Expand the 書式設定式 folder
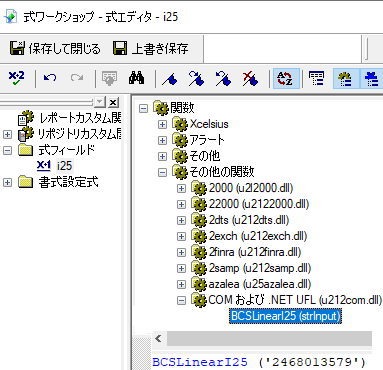 [7, 182]
